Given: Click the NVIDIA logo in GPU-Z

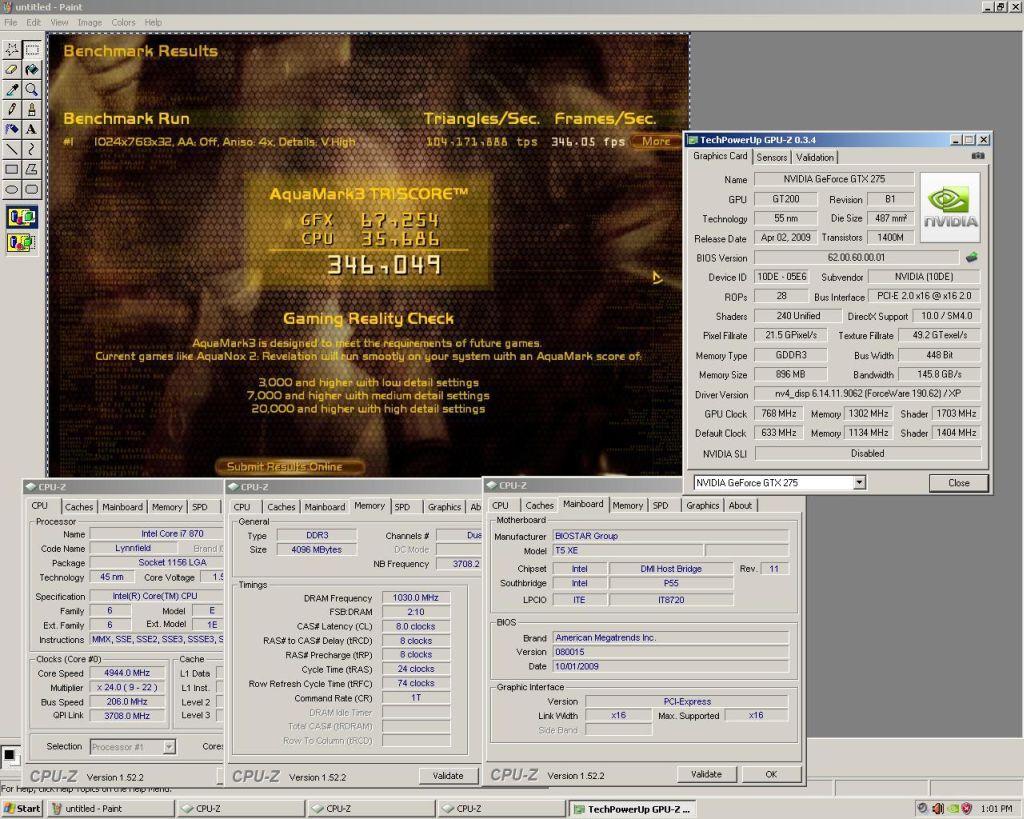Looking at the screenshot, I should [950, 208].
